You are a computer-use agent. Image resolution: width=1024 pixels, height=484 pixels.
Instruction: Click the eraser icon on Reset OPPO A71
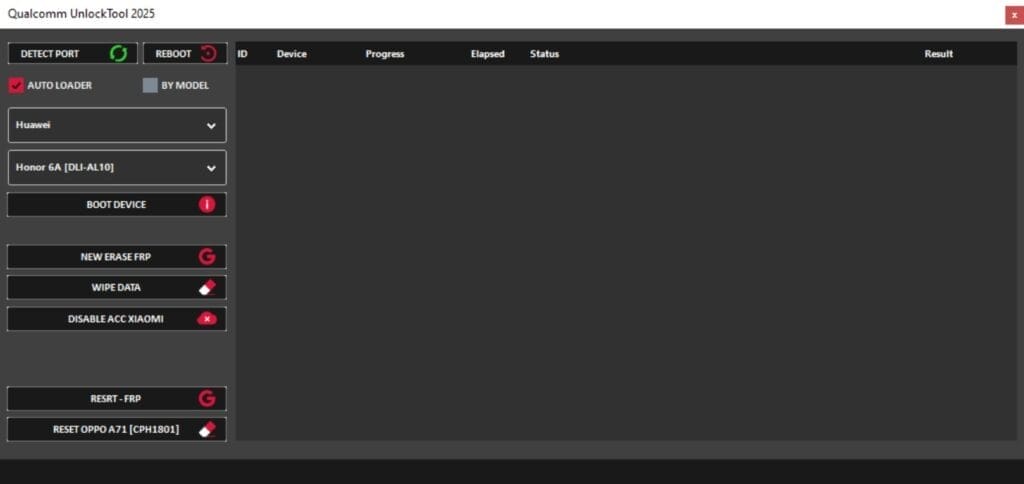pos(207,430)
